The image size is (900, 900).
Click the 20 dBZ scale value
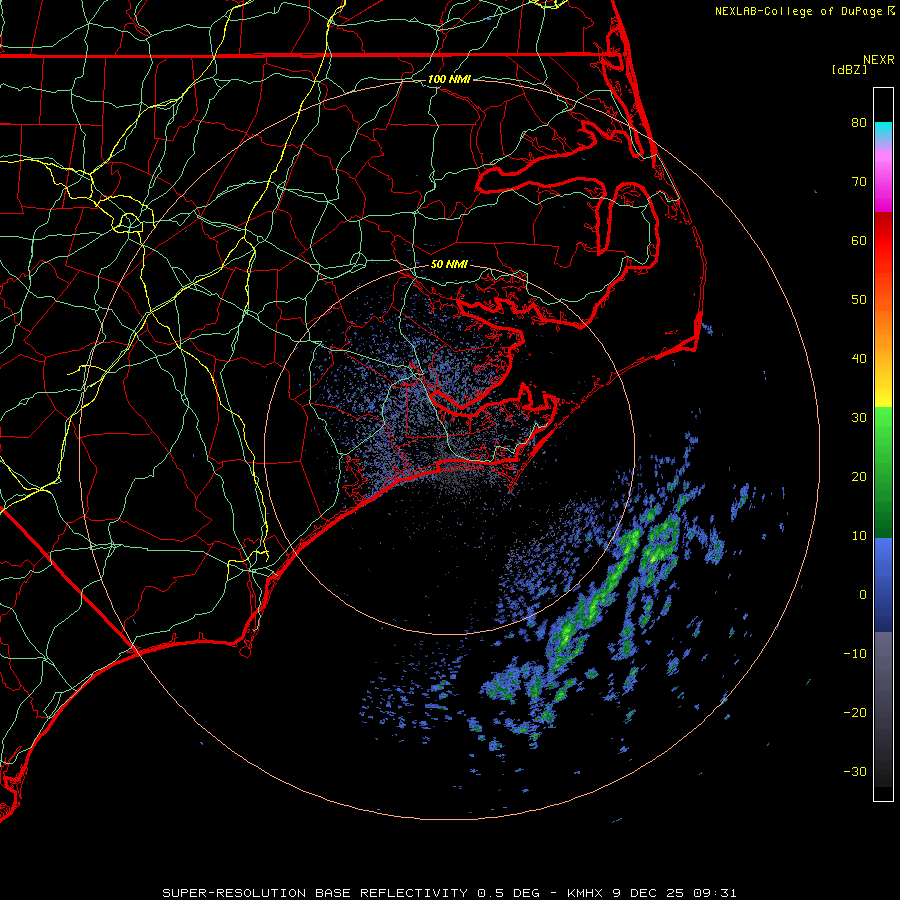[859, 476]
